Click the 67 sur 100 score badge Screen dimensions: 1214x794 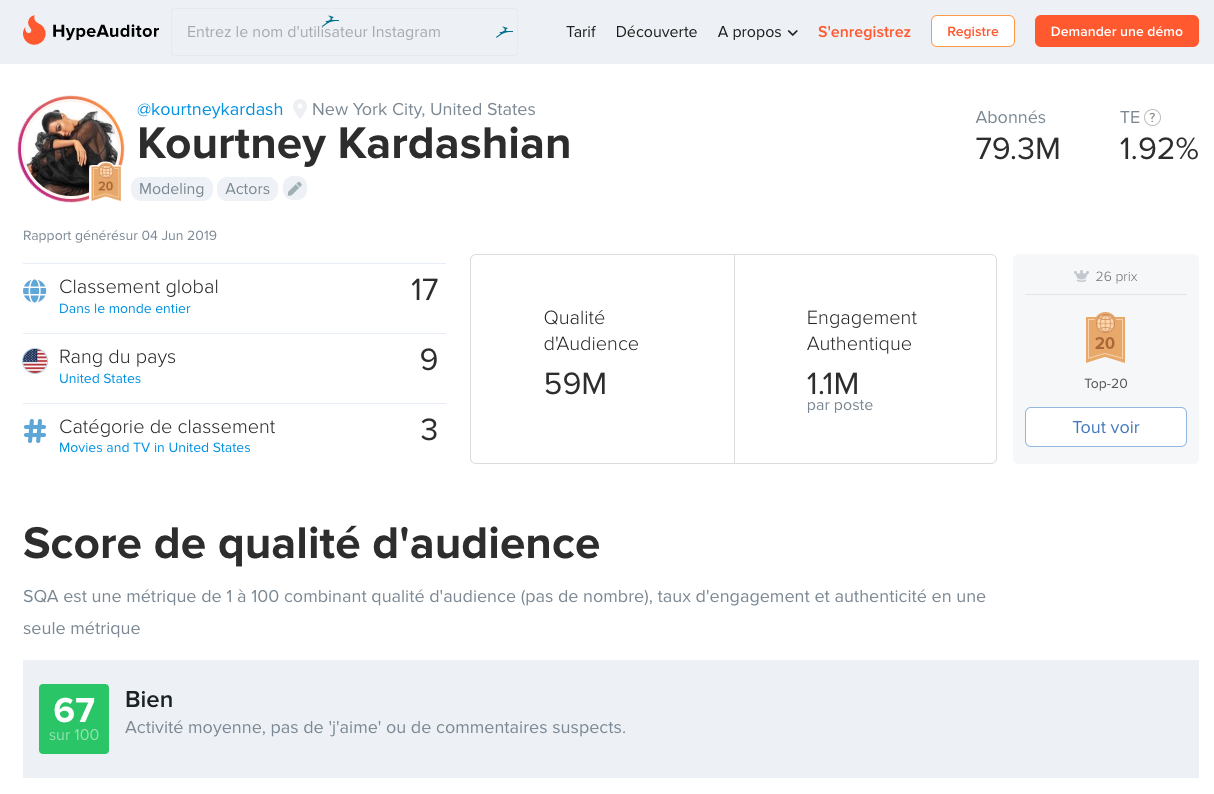coord(74,719)
